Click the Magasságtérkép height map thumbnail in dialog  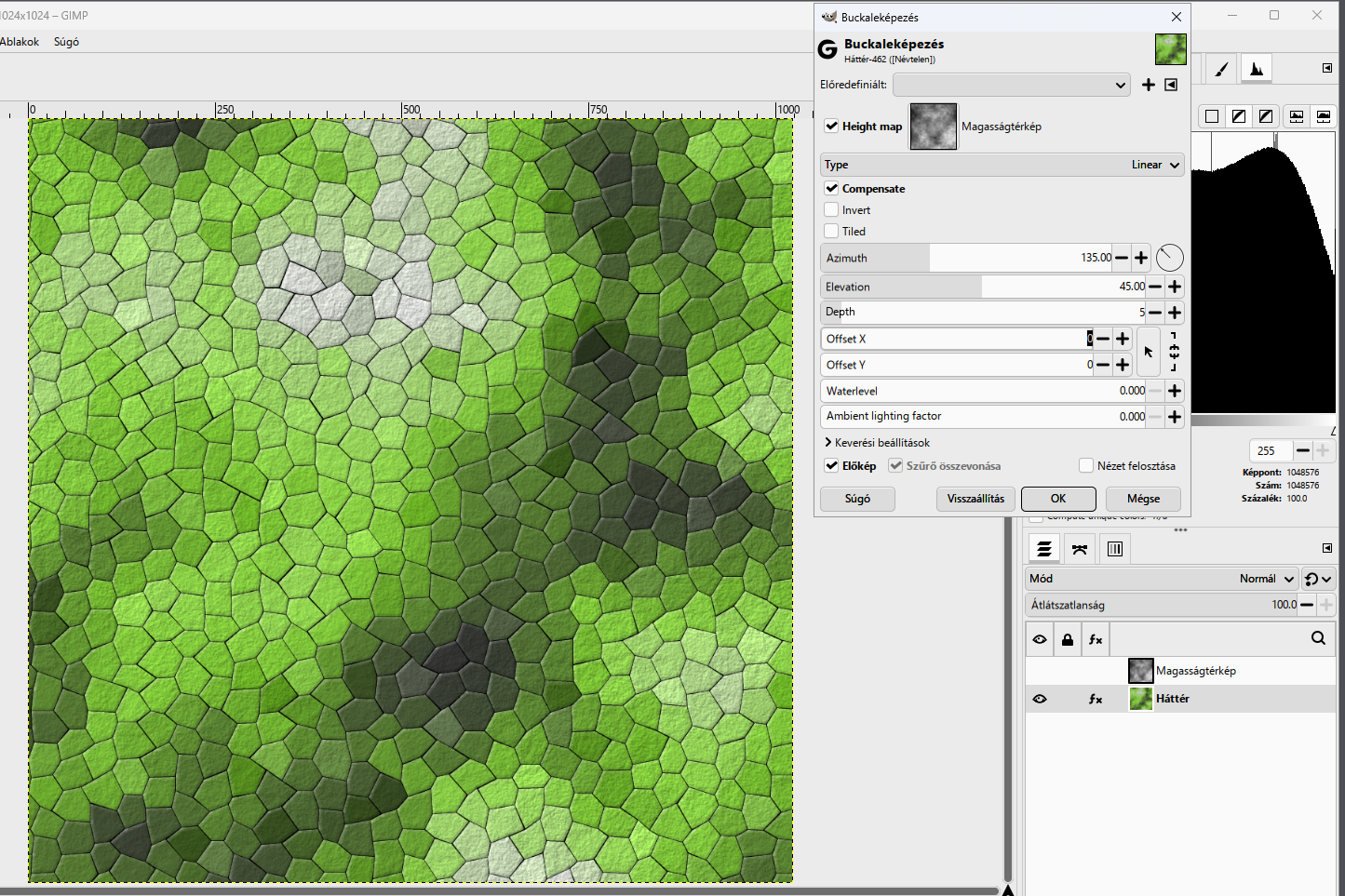pyautogui.click(x=934, y=127)
